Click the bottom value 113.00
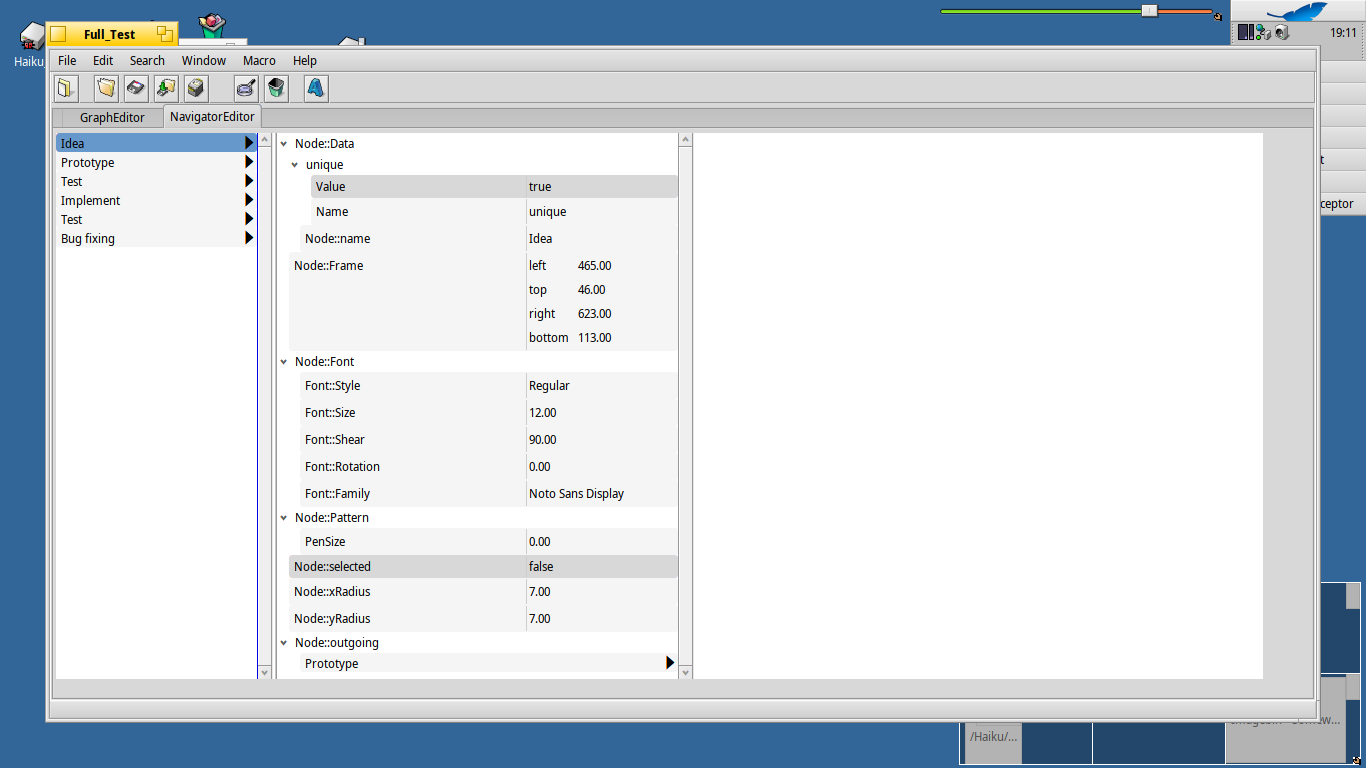The height and width of the screenshot is (768, 1366). (594, 338)
